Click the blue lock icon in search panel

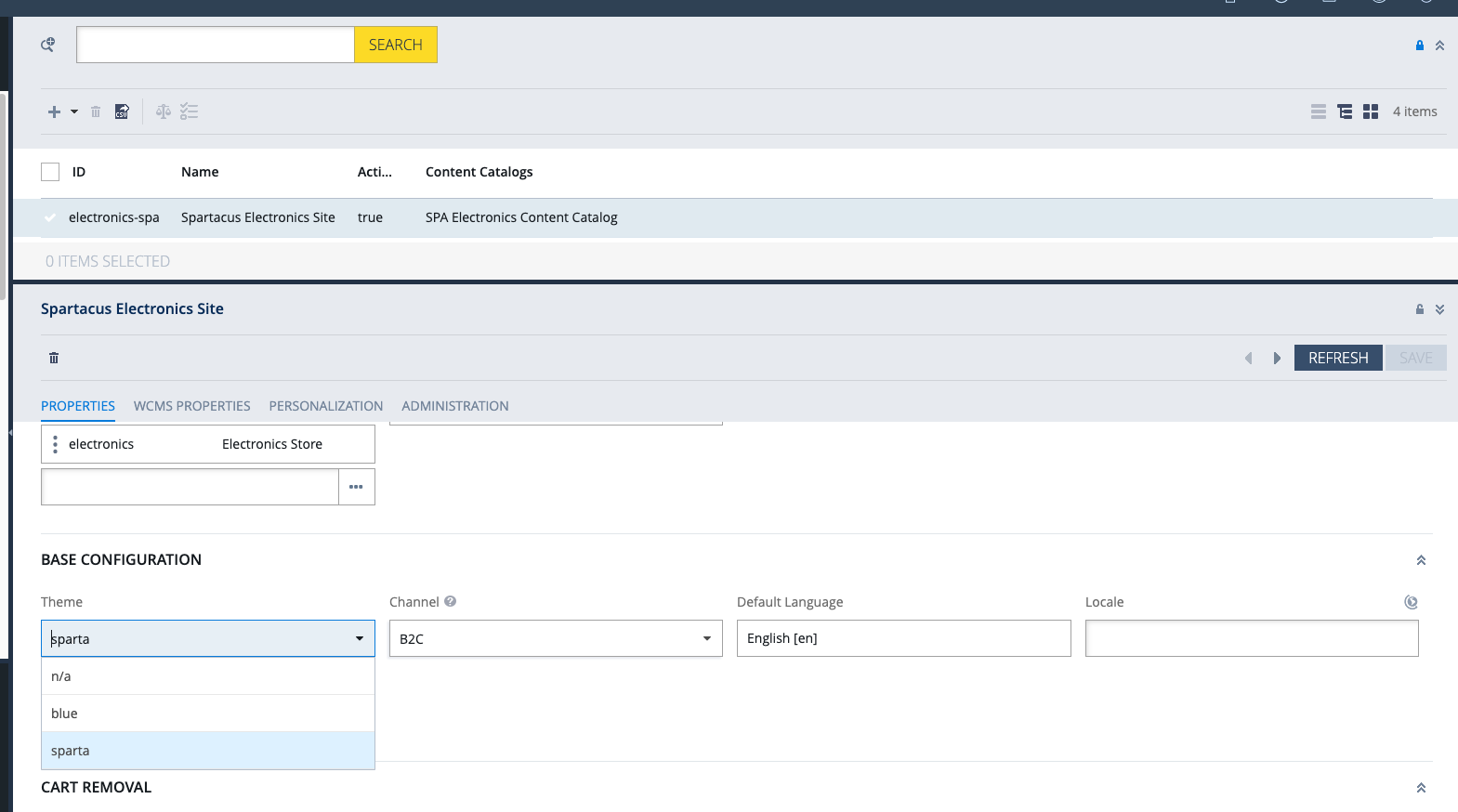[1420, 46]
